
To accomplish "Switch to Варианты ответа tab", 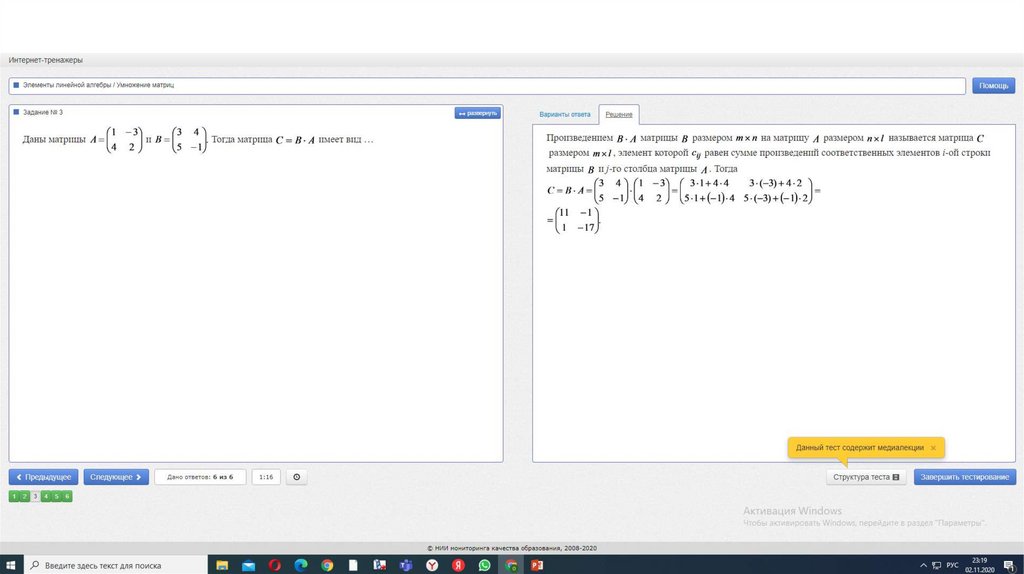I will [x=565, y=114].
